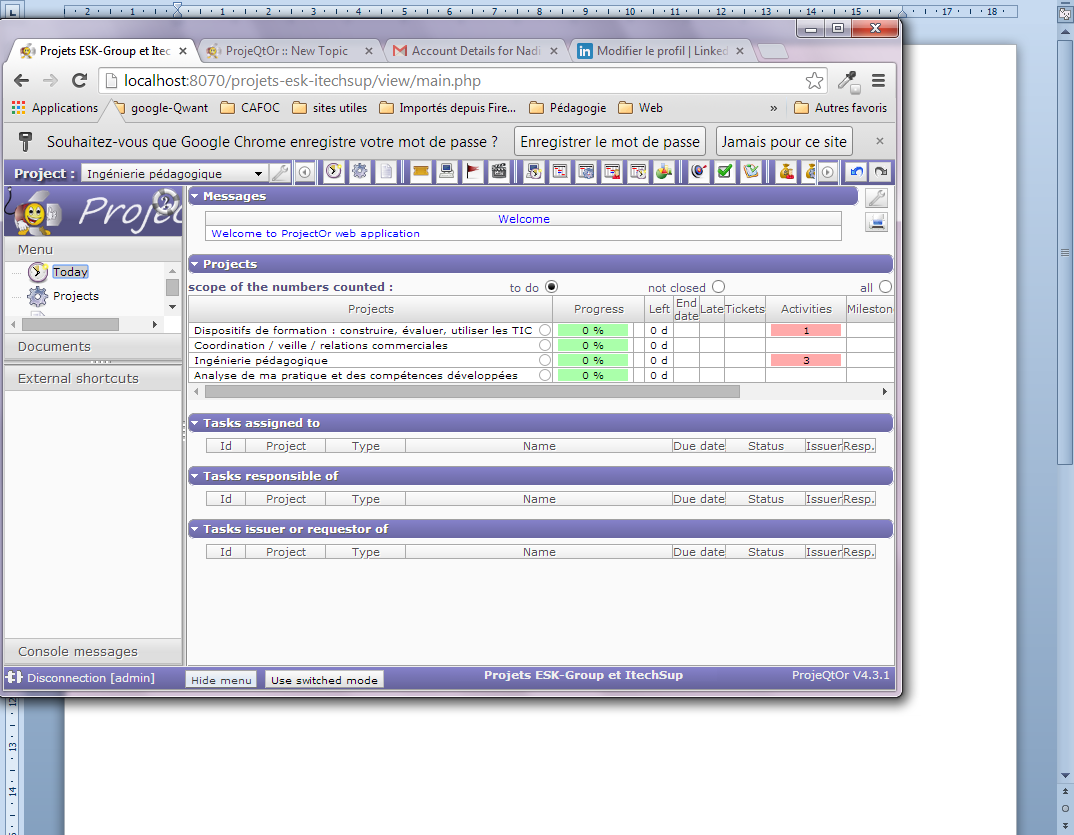Open the Projects gear icon in toolbar

point(359,172)
